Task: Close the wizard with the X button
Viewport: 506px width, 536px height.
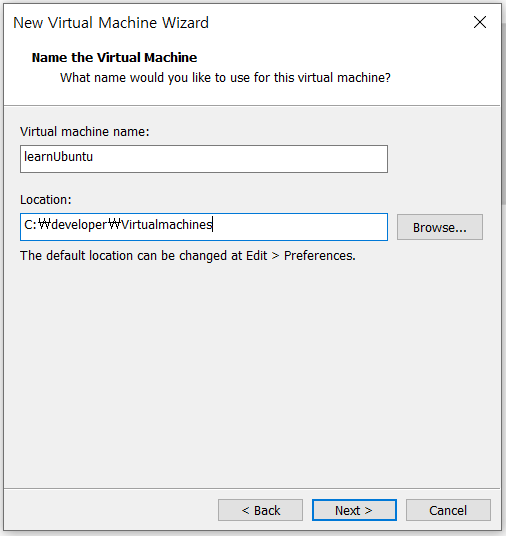Action: click(x=480, y=22)
